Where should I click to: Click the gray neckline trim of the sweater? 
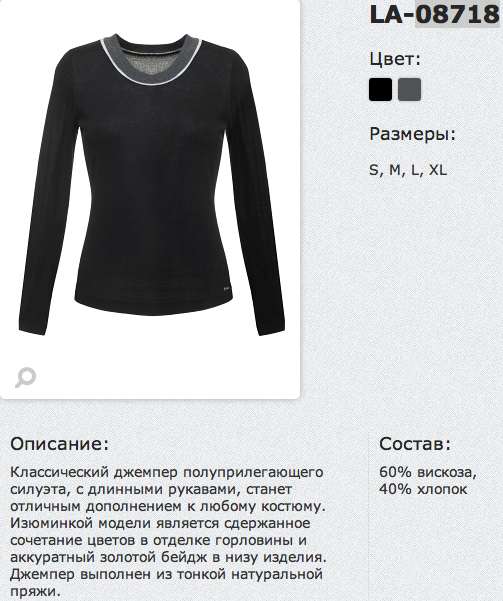pyautogui.click(x=150, y=66)
